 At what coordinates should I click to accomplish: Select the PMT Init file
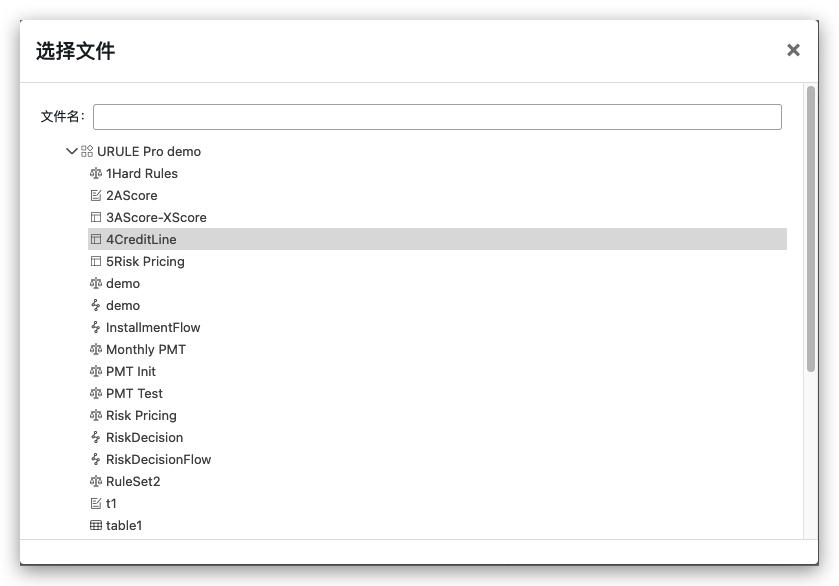pos(131,372)
